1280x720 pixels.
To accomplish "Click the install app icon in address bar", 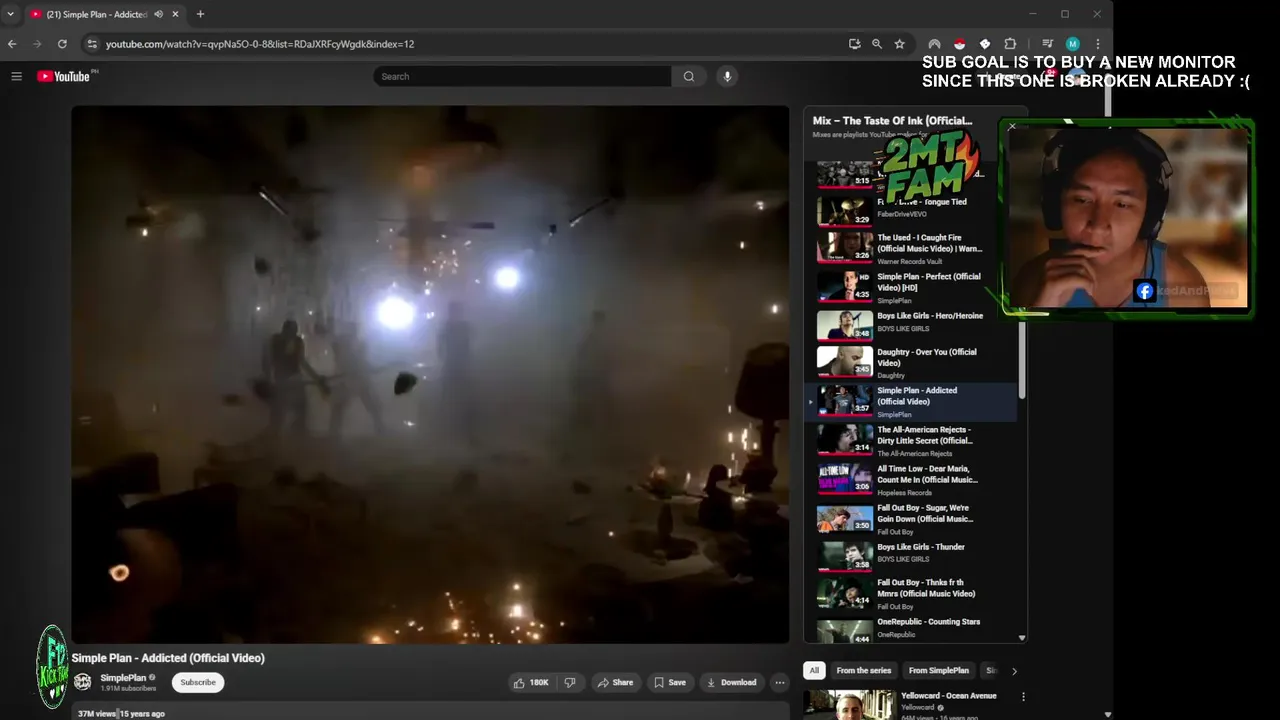I will coord(854,44).
